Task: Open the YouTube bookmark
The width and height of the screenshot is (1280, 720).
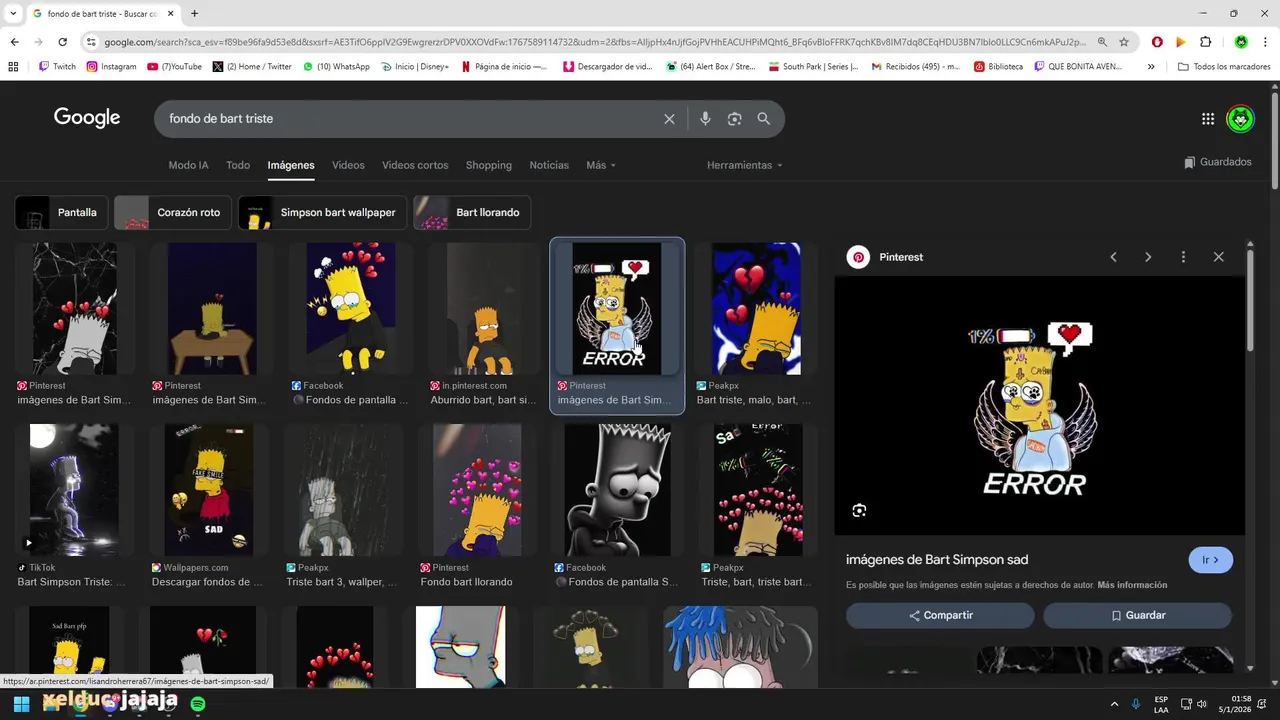Action: 174,67
